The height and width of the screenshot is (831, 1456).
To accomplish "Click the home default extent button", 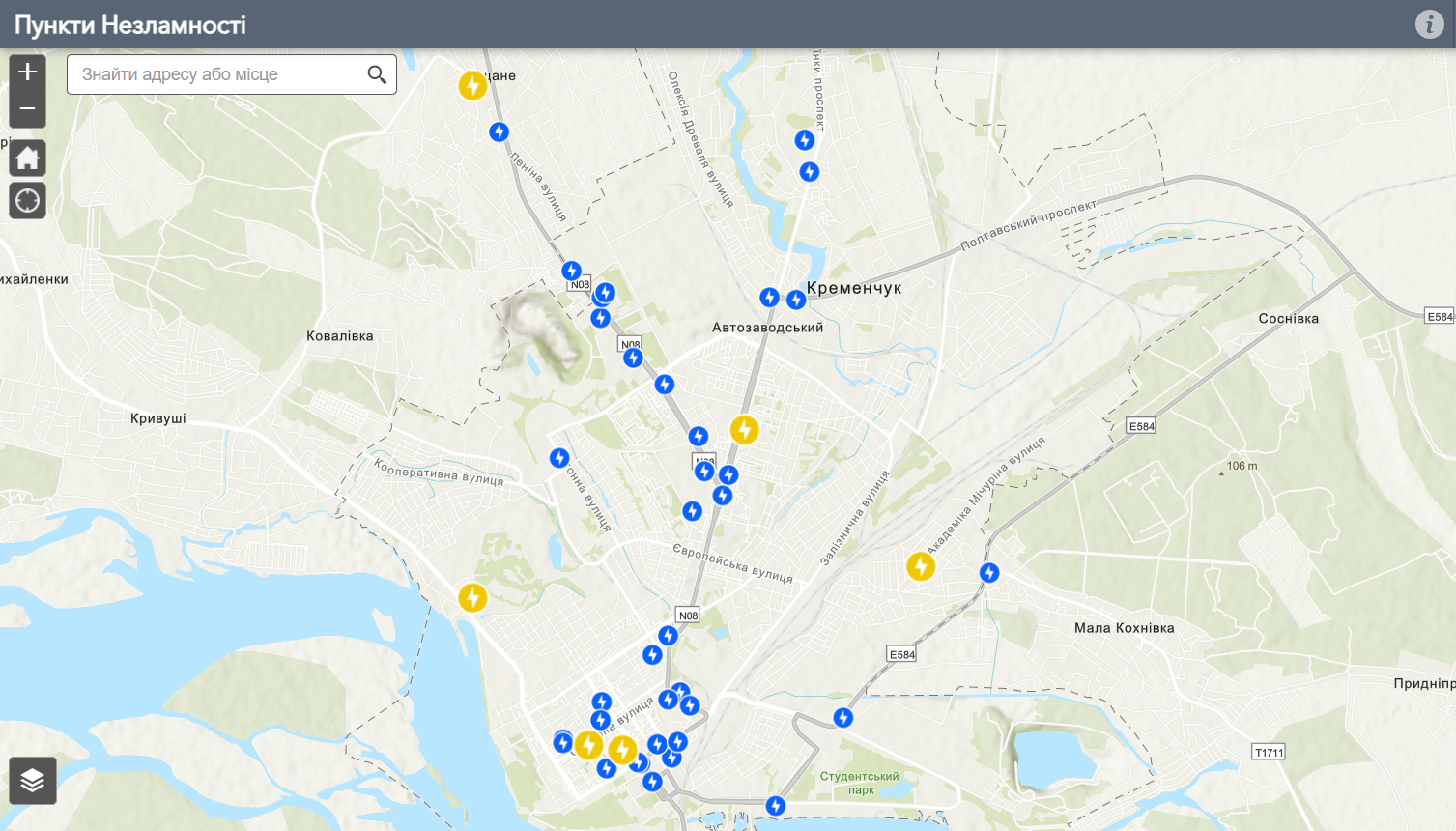I will pos(27,158).
